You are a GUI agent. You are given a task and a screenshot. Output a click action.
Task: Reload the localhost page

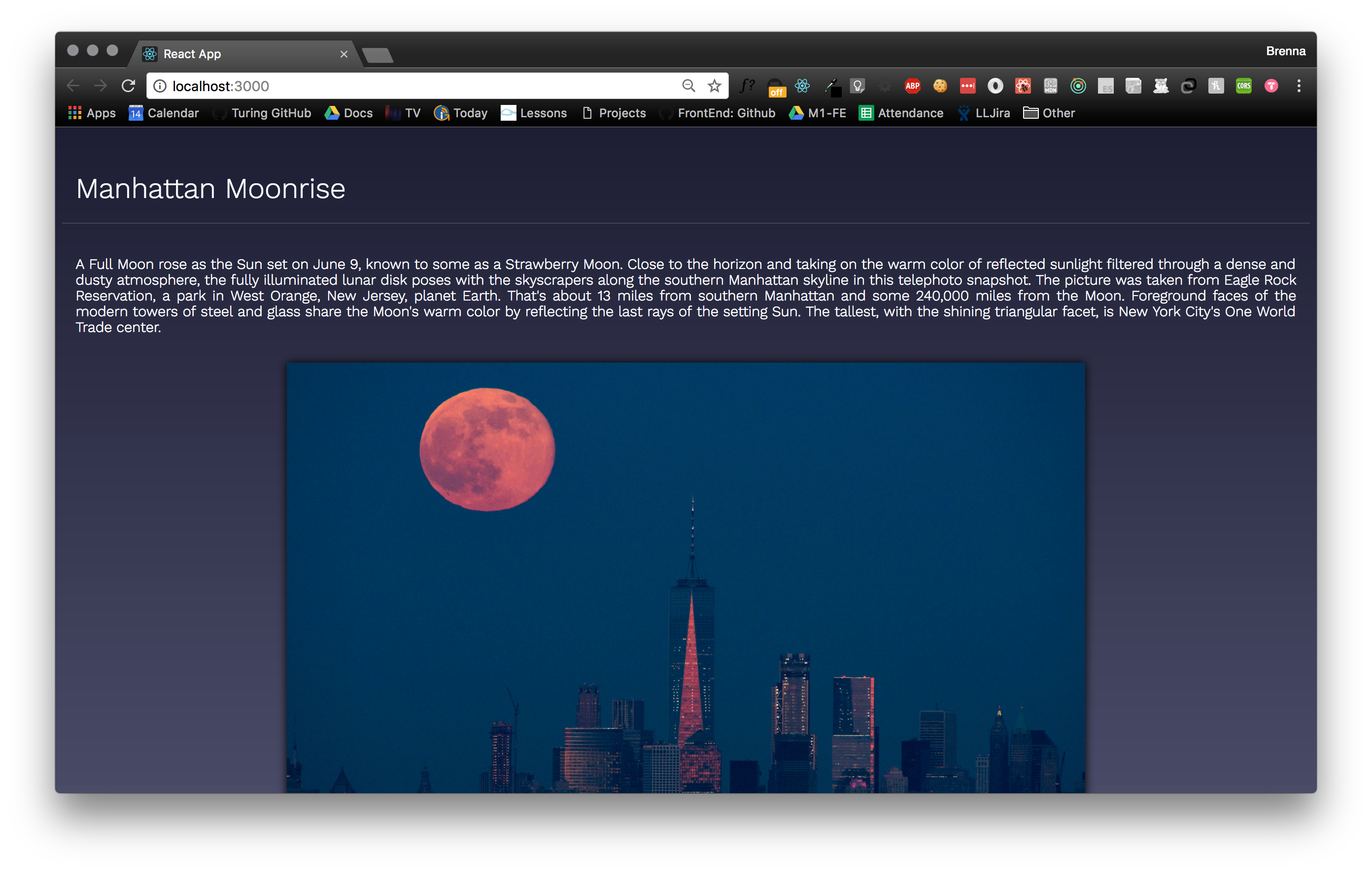tap(129, 86)
